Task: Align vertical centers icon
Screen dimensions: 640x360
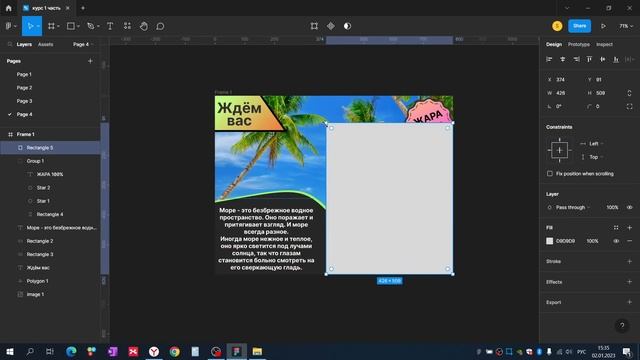Action: (602, 59)
